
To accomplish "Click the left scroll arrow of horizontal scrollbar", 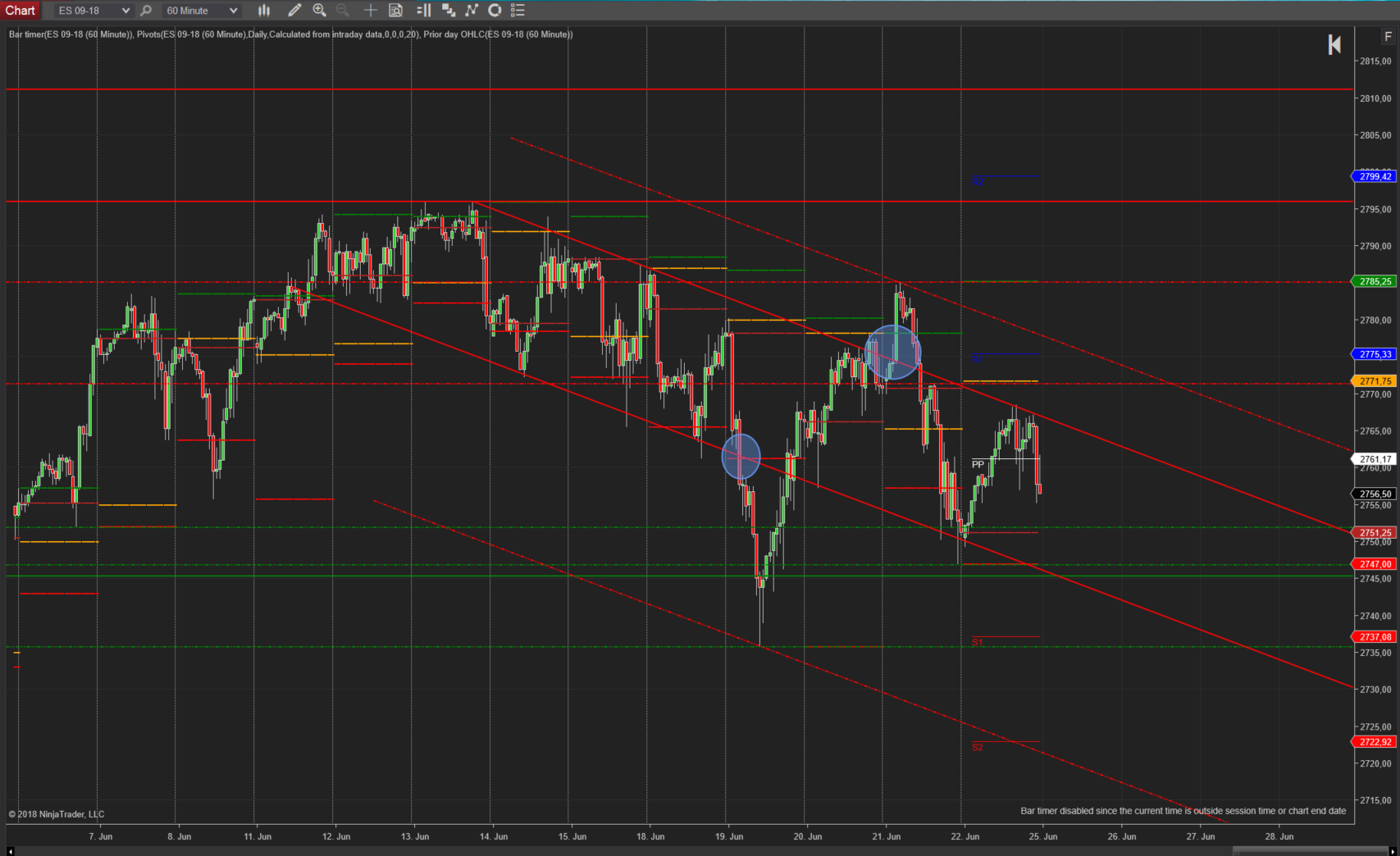I will 10,851.
